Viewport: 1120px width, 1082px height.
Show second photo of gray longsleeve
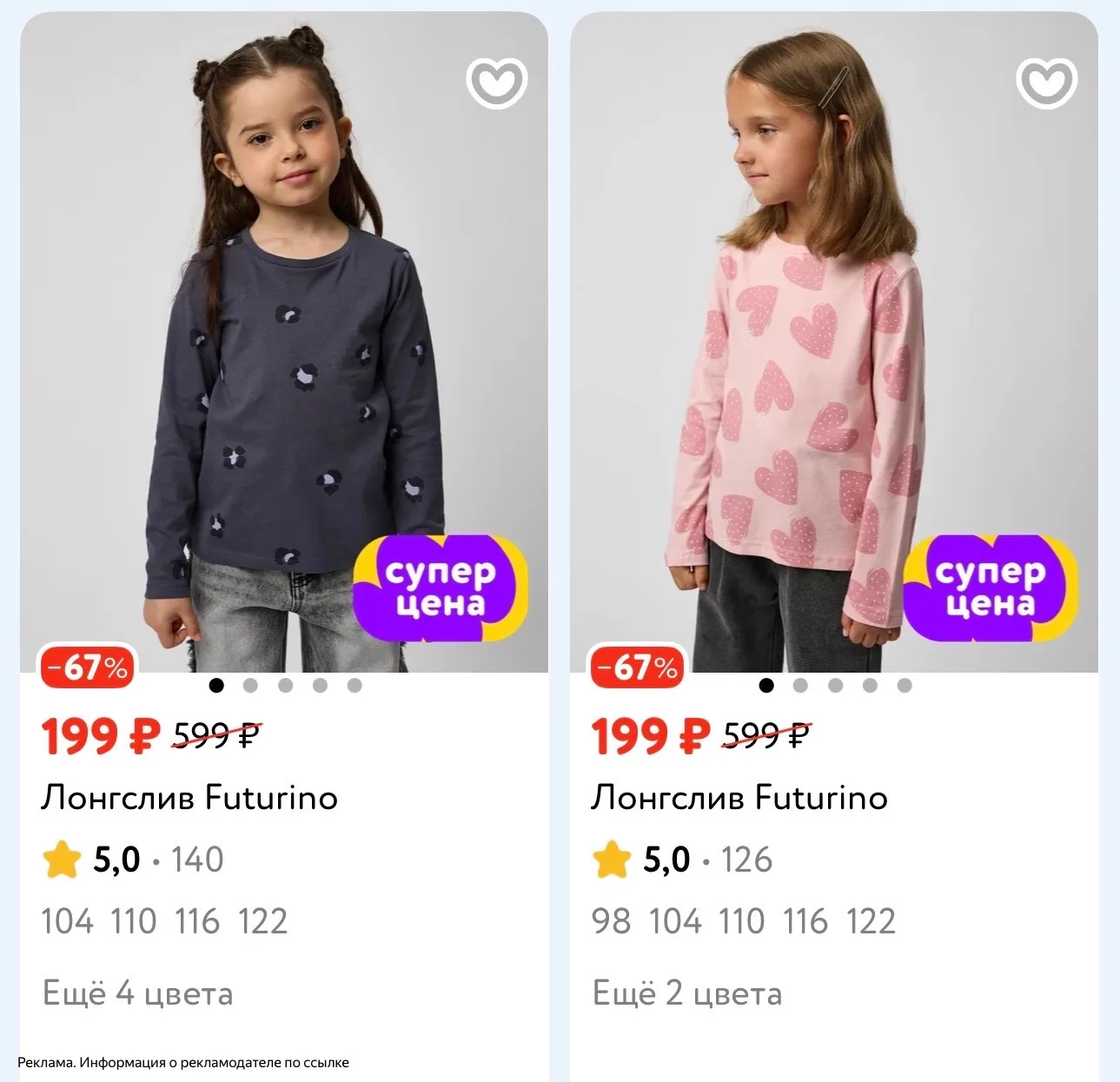pyautogui.click(x=251, y=686)
